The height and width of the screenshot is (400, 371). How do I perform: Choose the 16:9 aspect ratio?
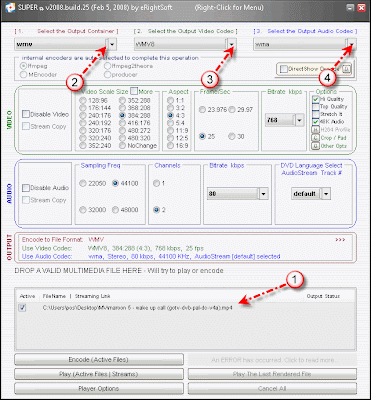(x=171, y=145)
